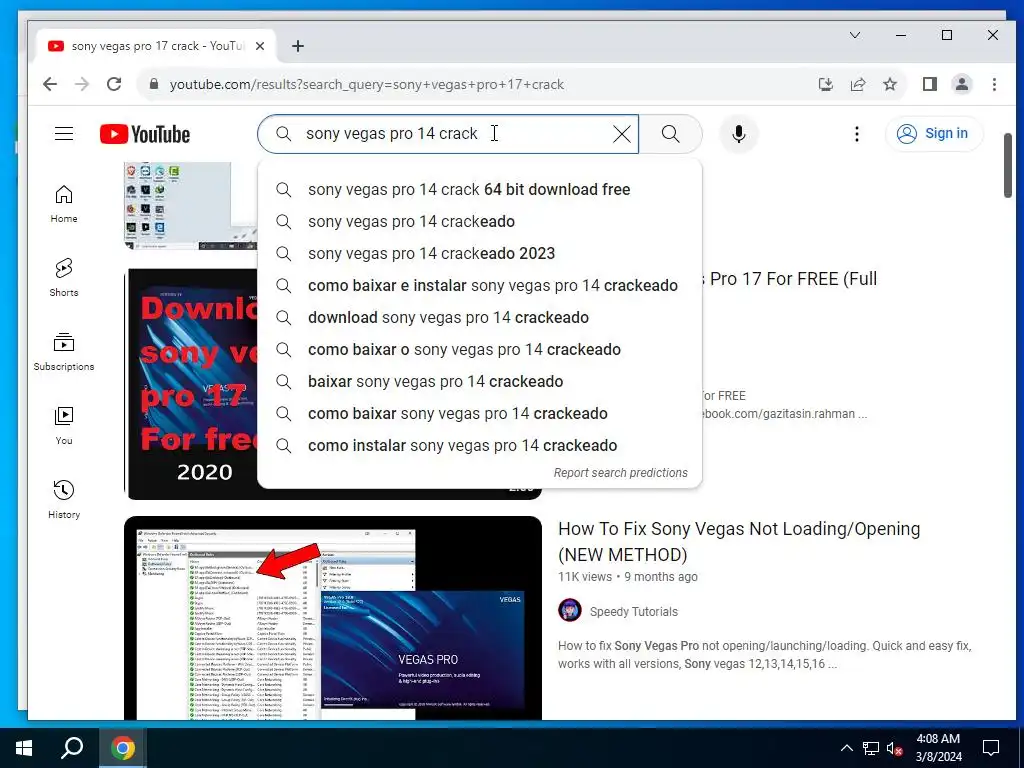1024x768 pixels.
Task: Open Shorts from sidebar
Action: coord(64,278)
